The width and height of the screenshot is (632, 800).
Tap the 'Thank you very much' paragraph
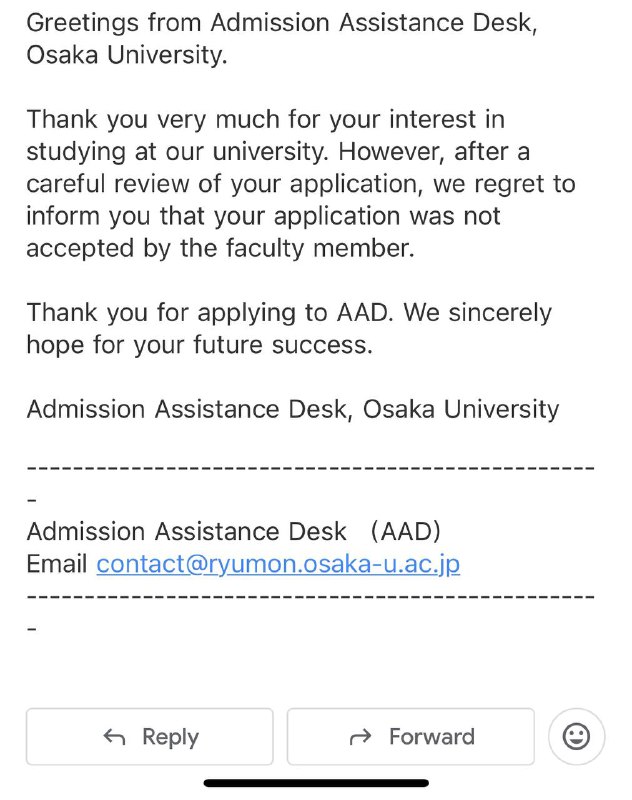[265, 120]
